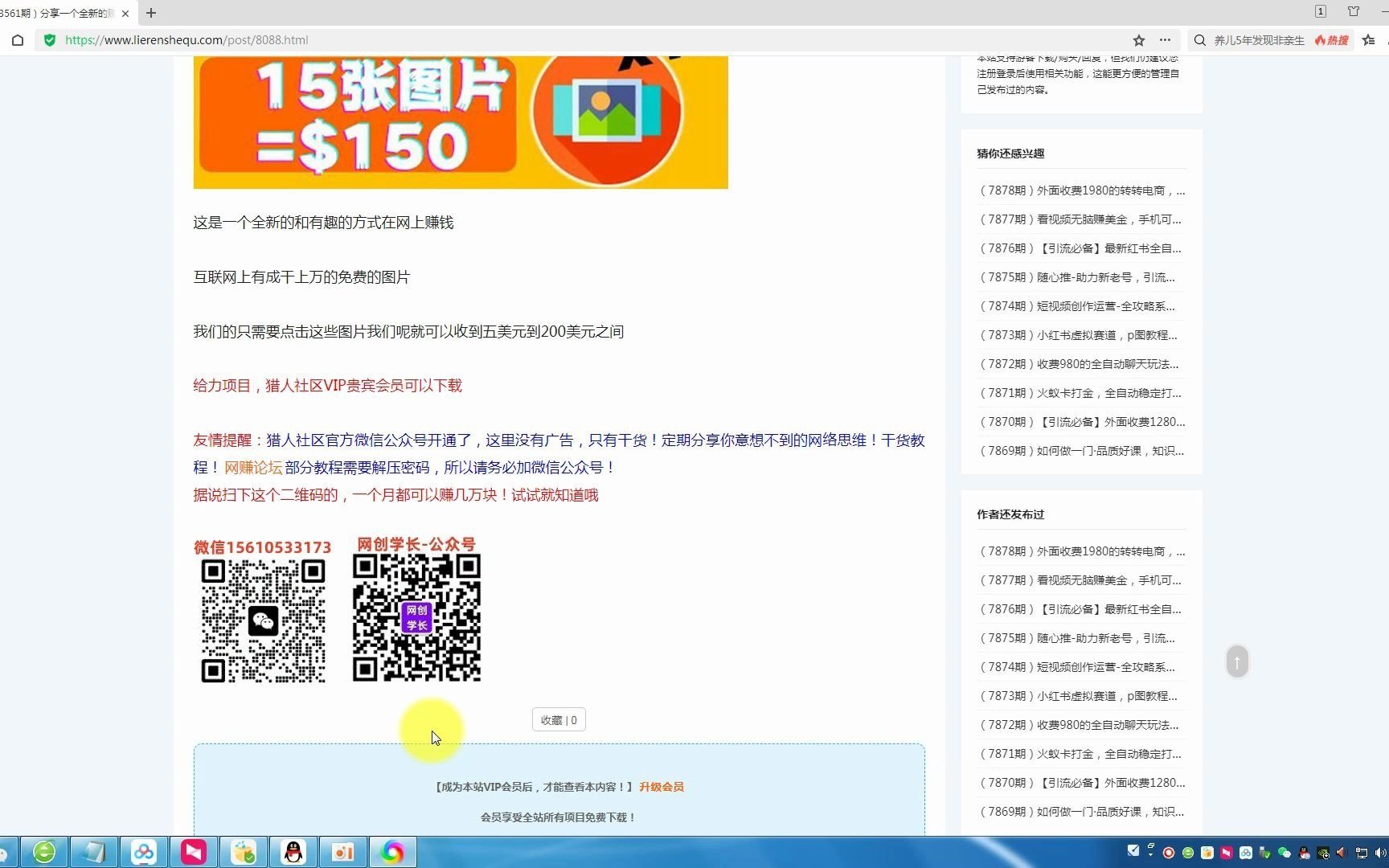Screen dimensions: 1389x868
Task: Click the home button in address bar
Action: [x=18, y=40]
